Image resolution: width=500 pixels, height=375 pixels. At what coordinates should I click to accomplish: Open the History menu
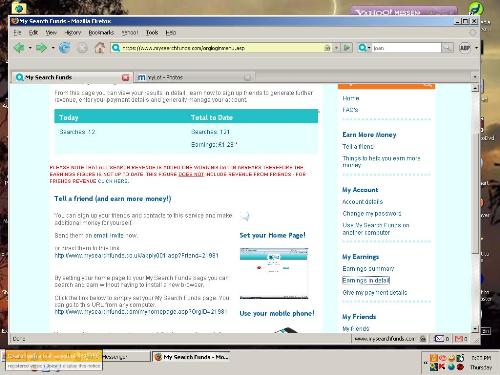pyautogui.click(x=73, y=32)
